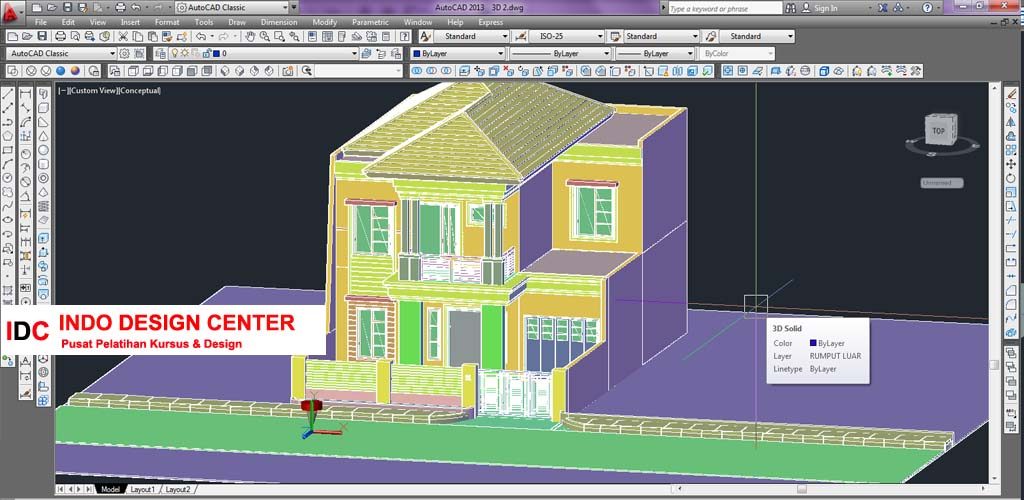1024x500 pixels.
Task: Select the Line tool in Draw toolbar
Action: [8, 93]
